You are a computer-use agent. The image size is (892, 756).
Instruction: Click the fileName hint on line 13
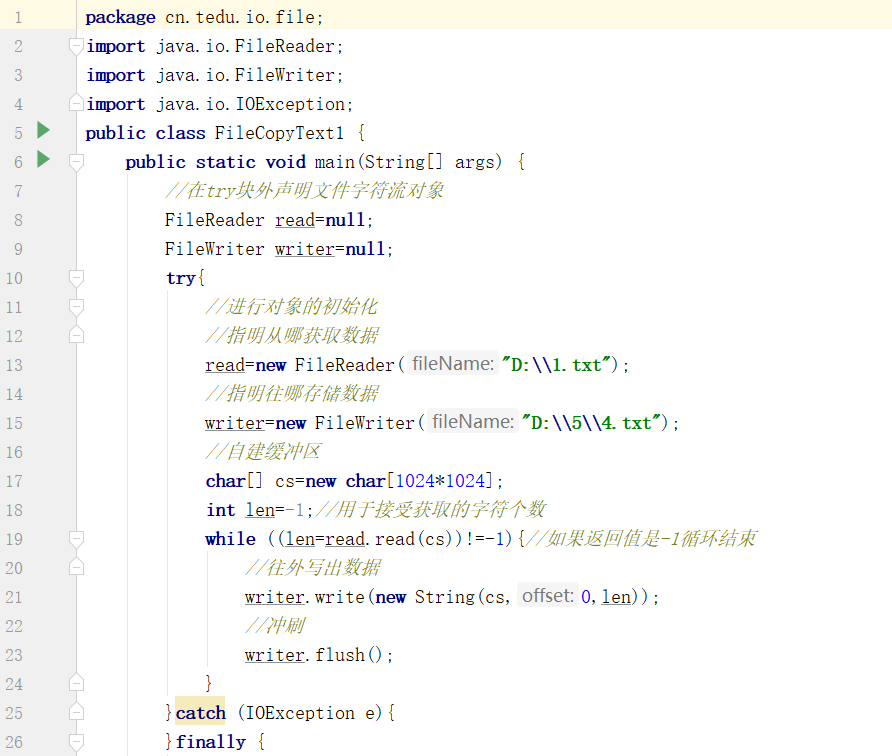click(x=453, y=363)
